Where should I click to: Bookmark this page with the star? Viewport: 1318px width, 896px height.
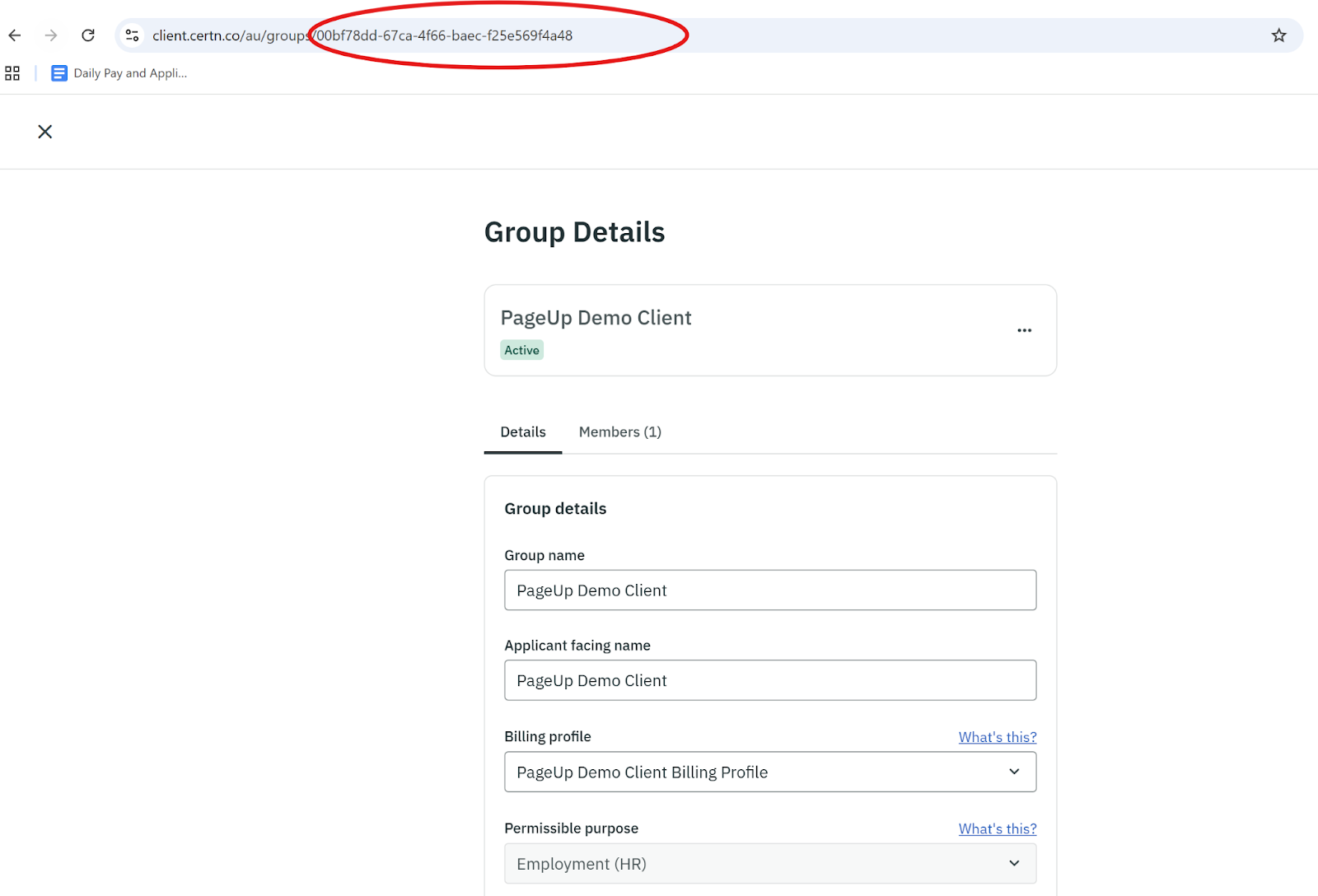pos(1278,35)
